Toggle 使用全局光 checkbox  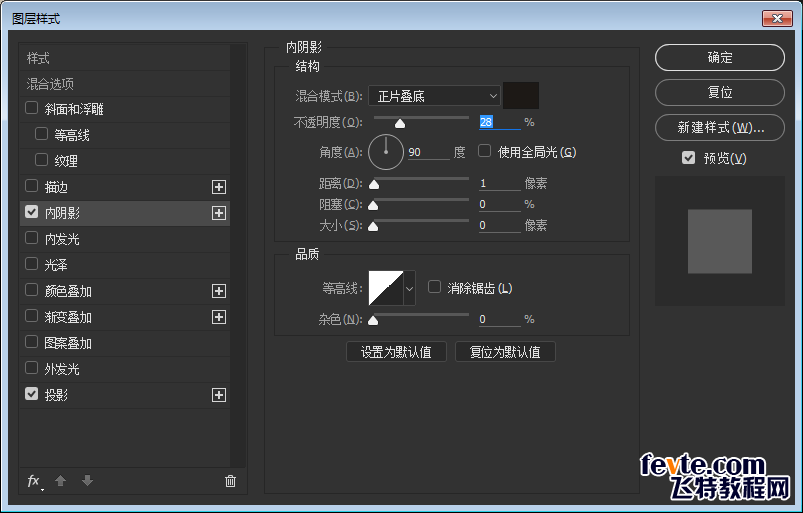point(484,151)
